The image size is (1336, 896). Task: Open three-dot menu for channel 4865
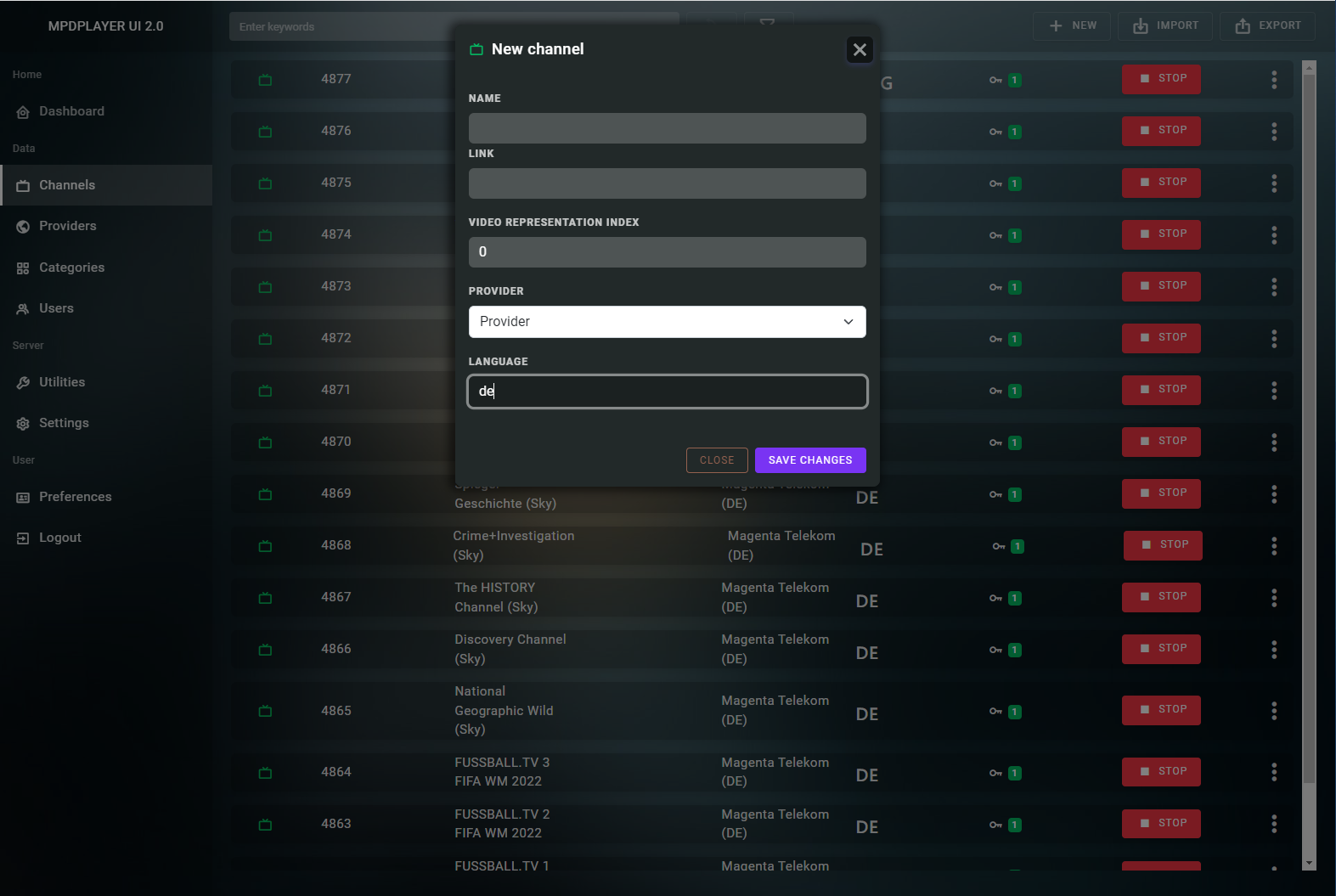coord(1273,711)
